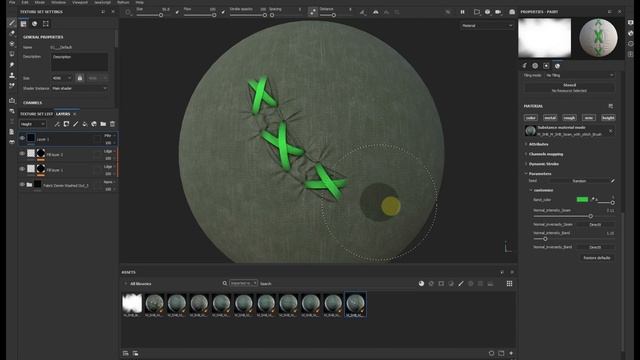Collapse the Parameters section
The image size is (640, 360).
539,174
